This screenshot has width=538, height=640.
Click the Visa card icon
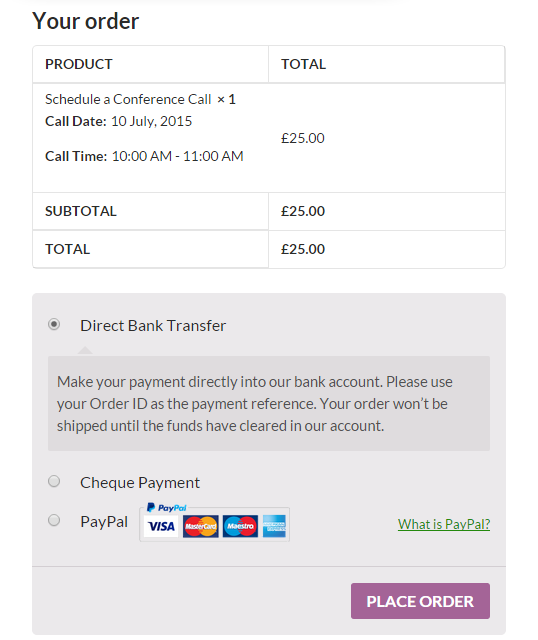tap(161, 526)
